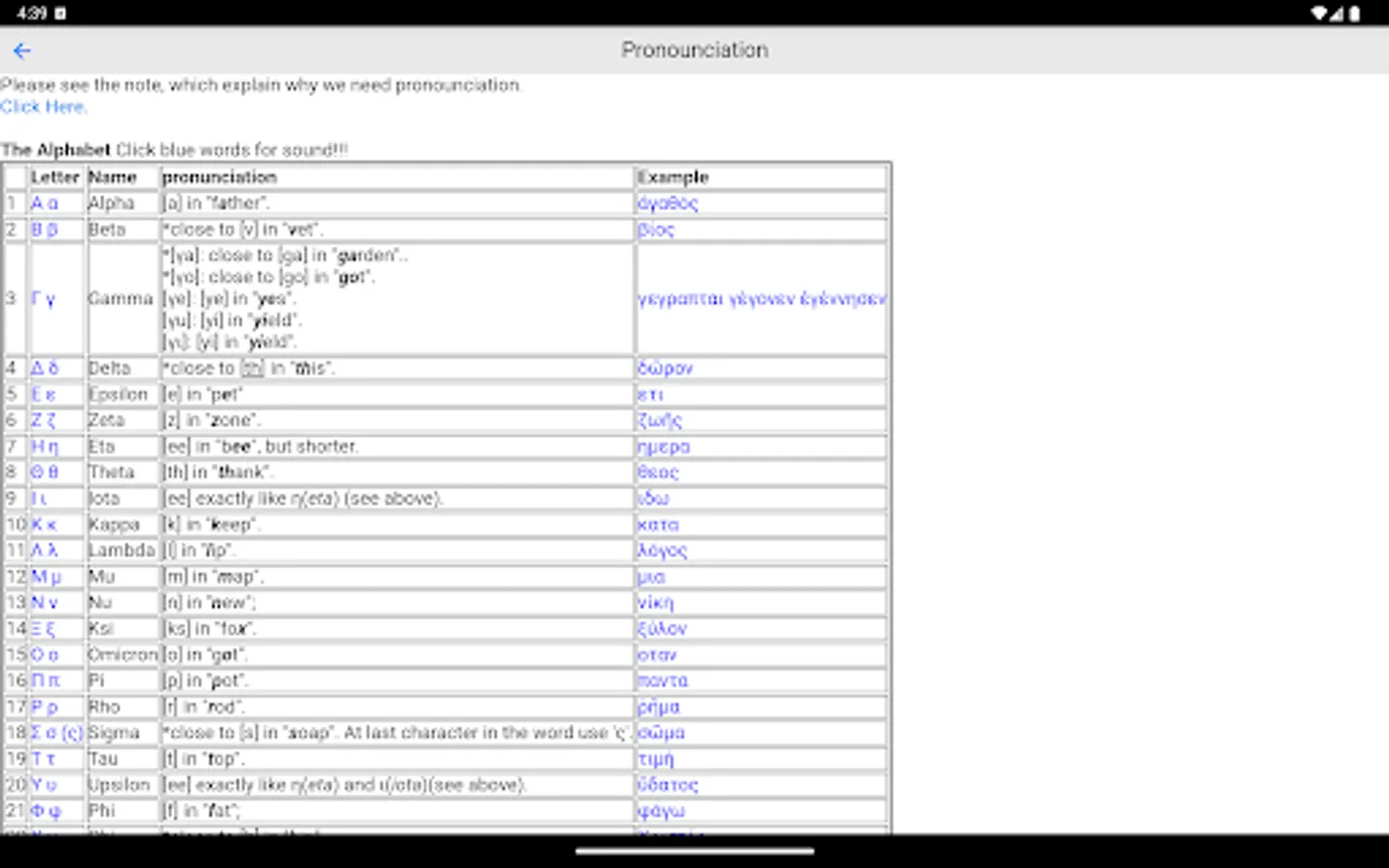Select the 'Gamma' name cell
The image size is (1389, 868).
pos(121,299)
